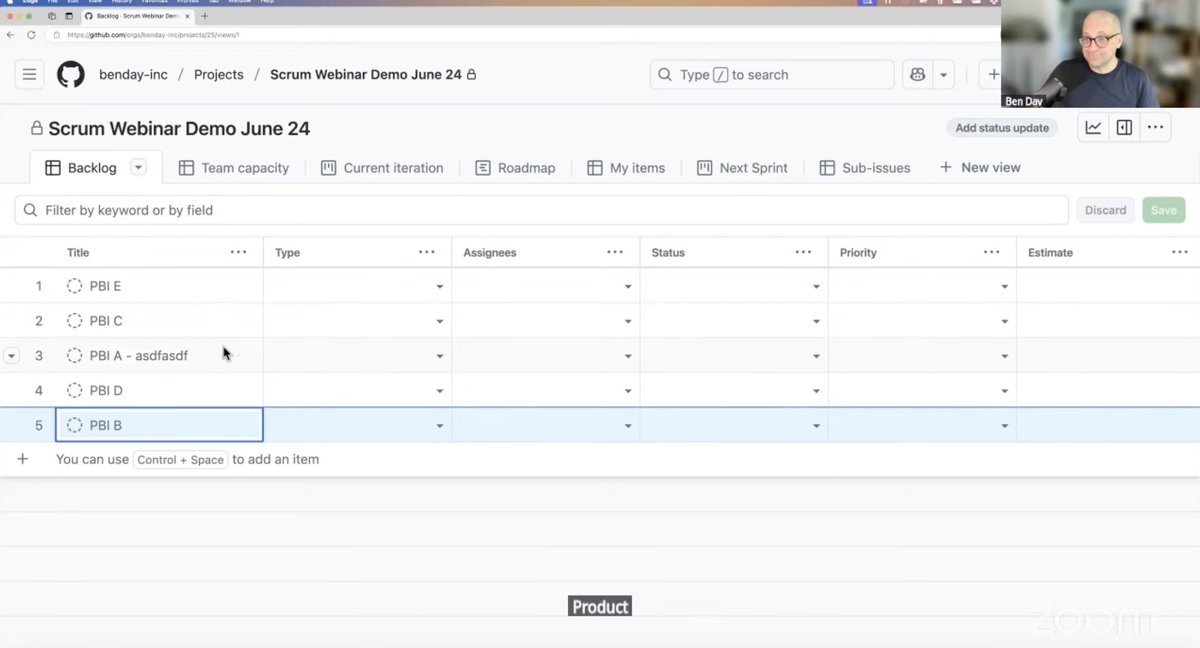Click the Save button
The image size is (1200, 648).
1164,210
